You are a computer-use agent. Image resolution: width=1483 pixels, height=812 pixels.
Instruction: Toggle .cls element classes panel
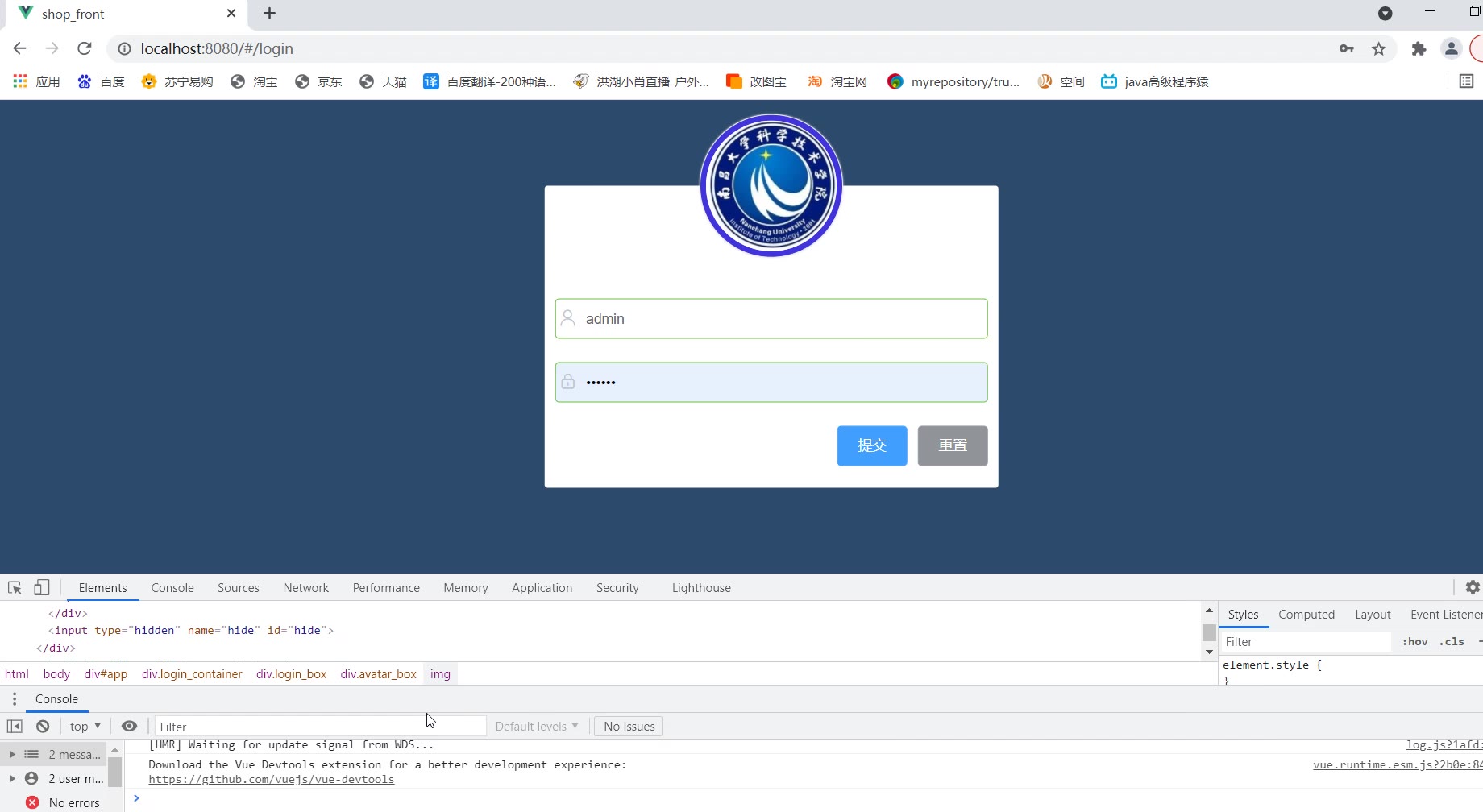tap(1452, 642)
